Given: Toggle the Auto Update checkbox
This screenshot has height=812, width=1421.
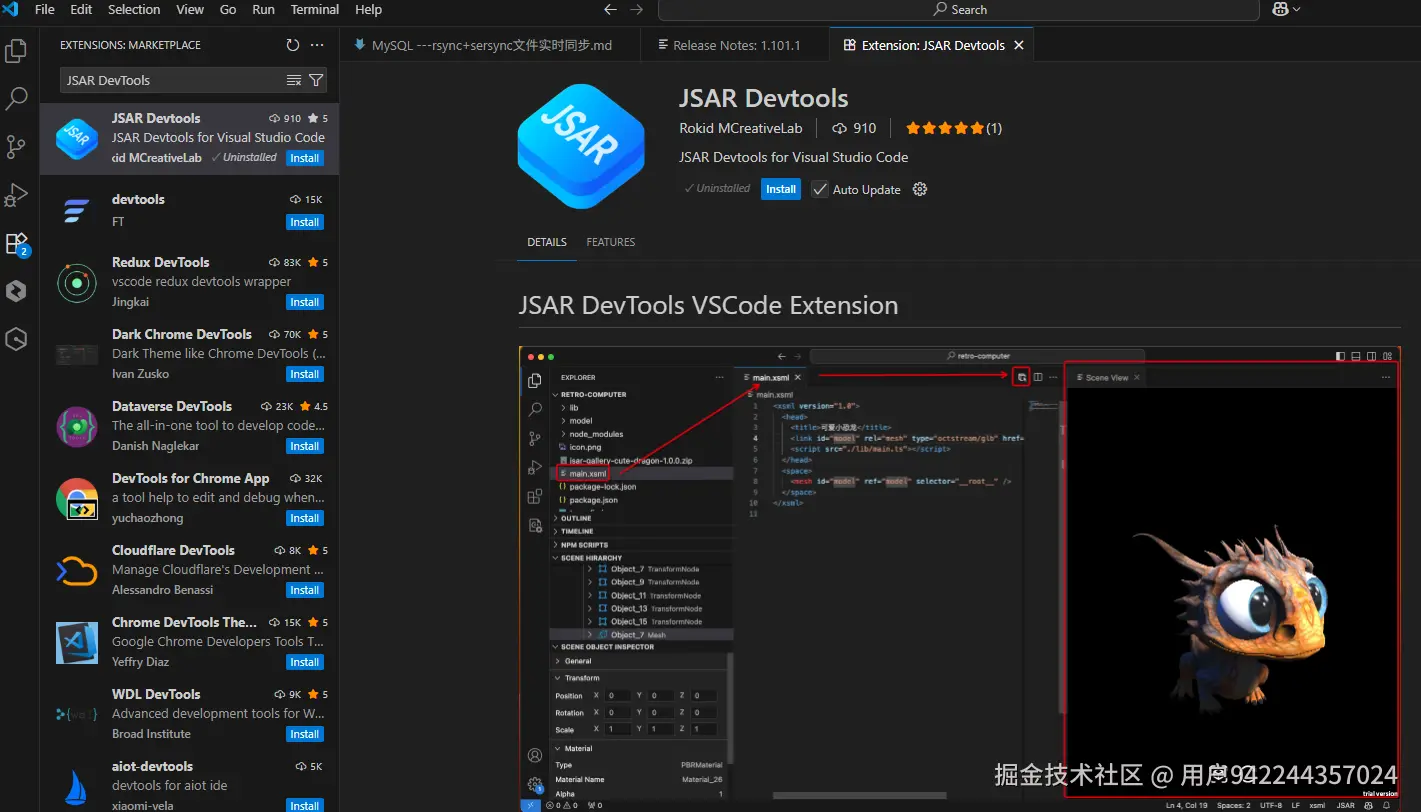Looking at the screenshot, I should point(820,189).
